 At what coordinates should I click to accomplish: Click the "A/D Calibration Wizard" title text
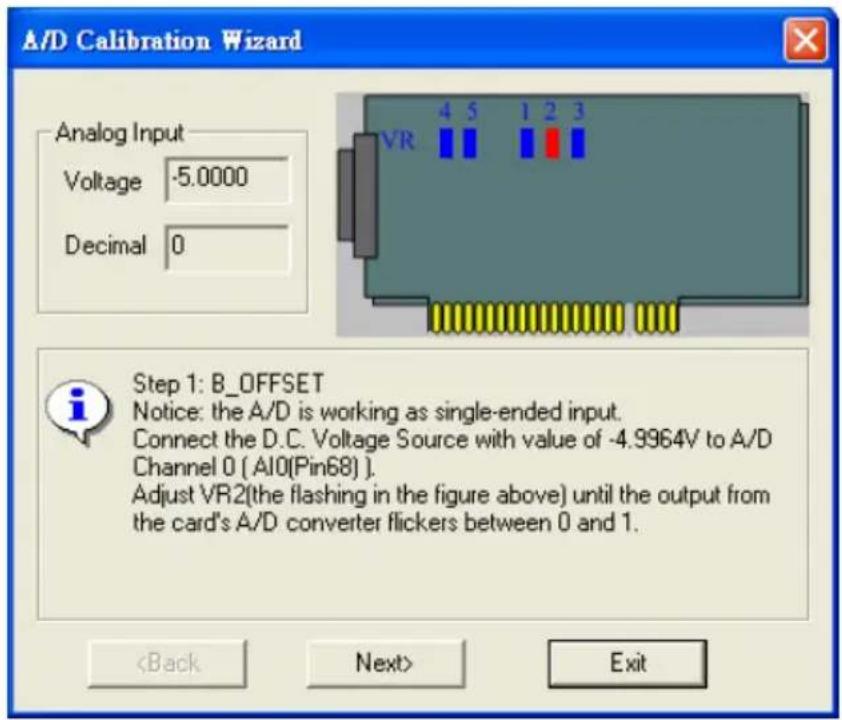pyautogui.click(x=162, y=41)
